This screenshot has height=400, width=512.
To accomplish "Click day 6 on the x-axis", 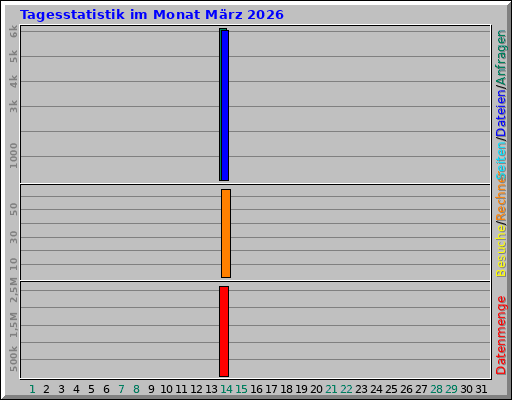I will pos(106,389).
